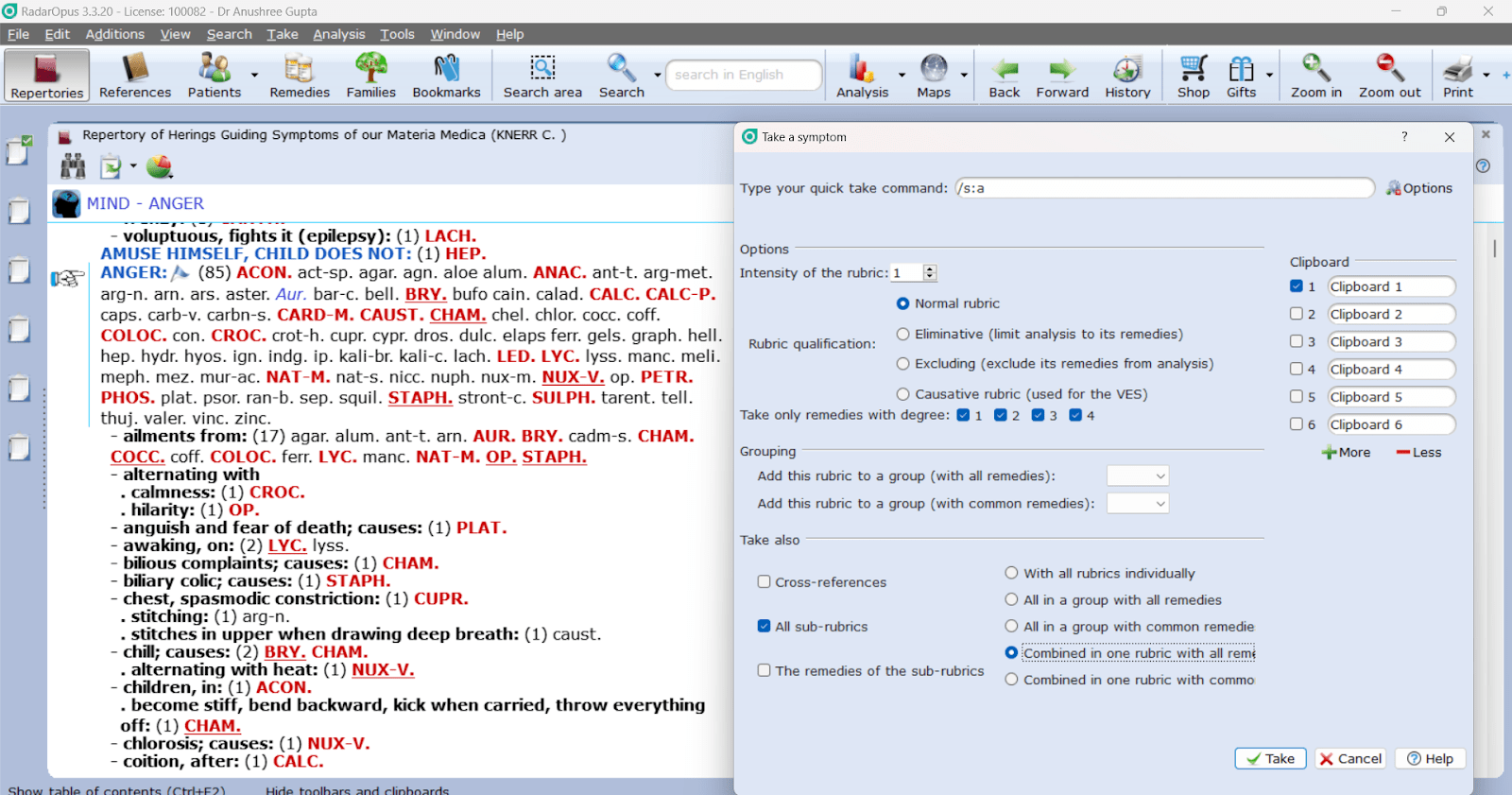
Task: Go Forward with the green arrow
Action: [1062, 76]
